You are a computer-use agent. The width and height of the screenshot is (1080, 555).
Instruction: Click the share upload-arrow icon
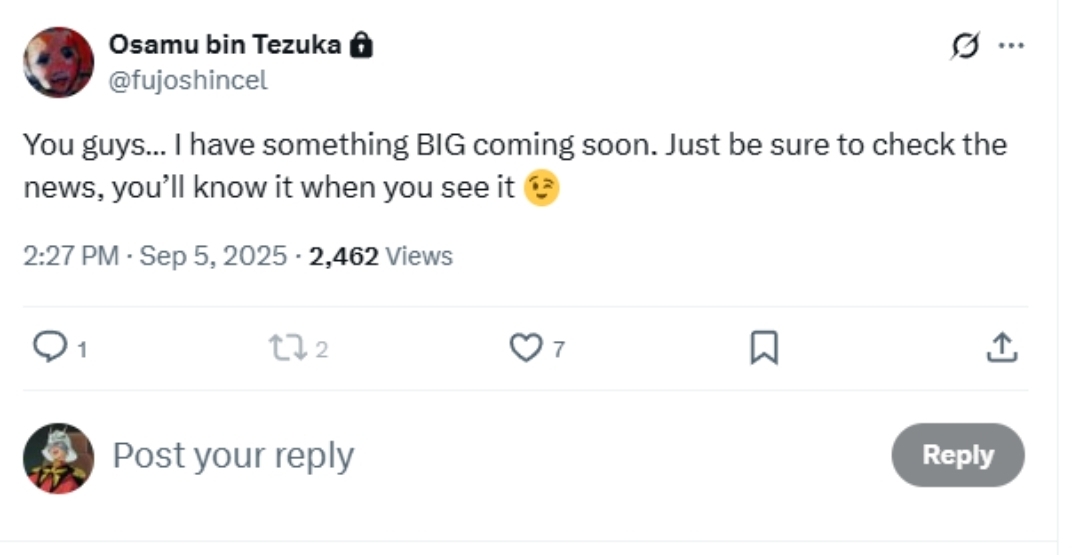(1001, 348)
